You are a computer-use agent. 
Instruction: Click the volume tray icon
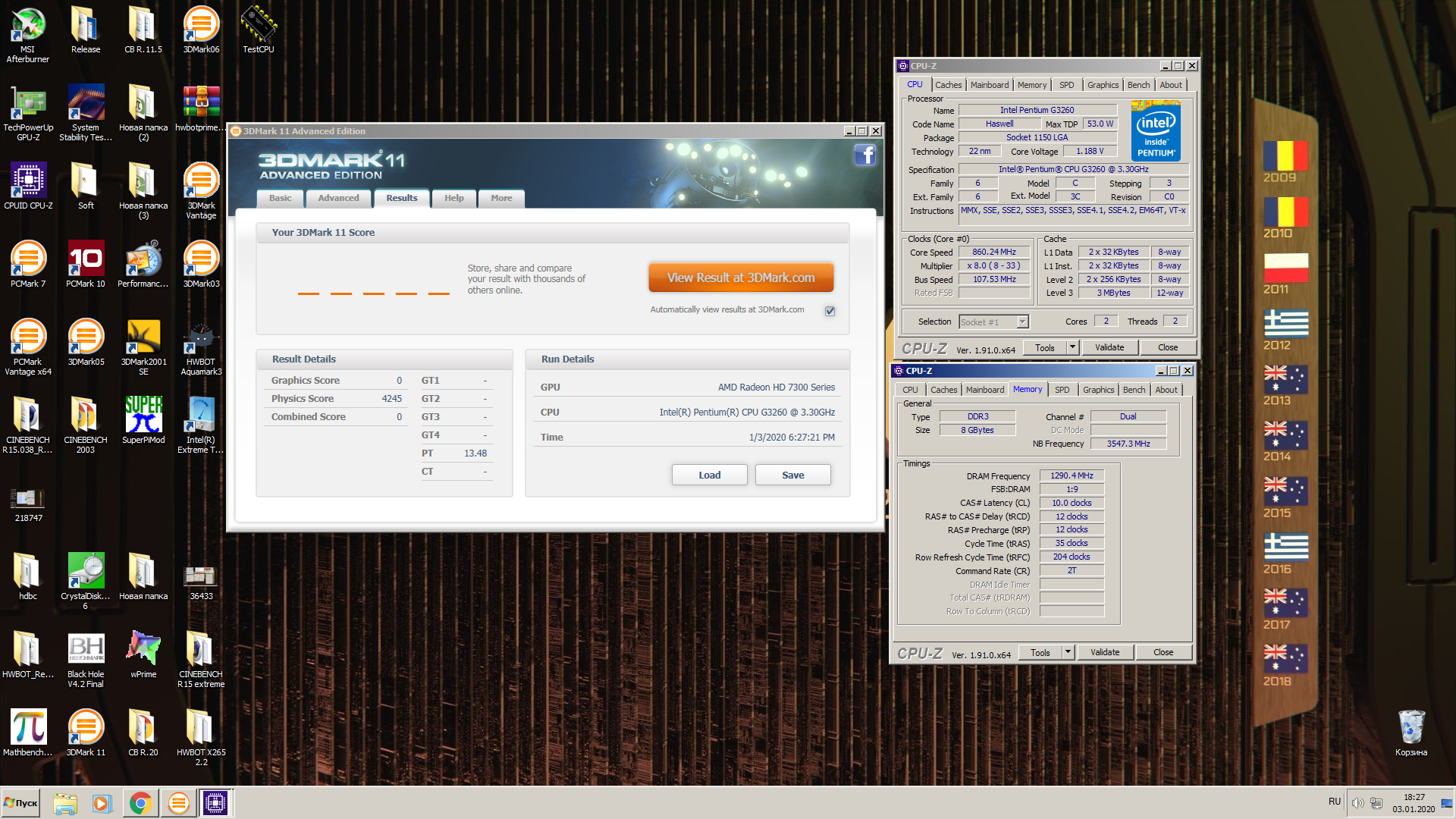coord(1357,803)
